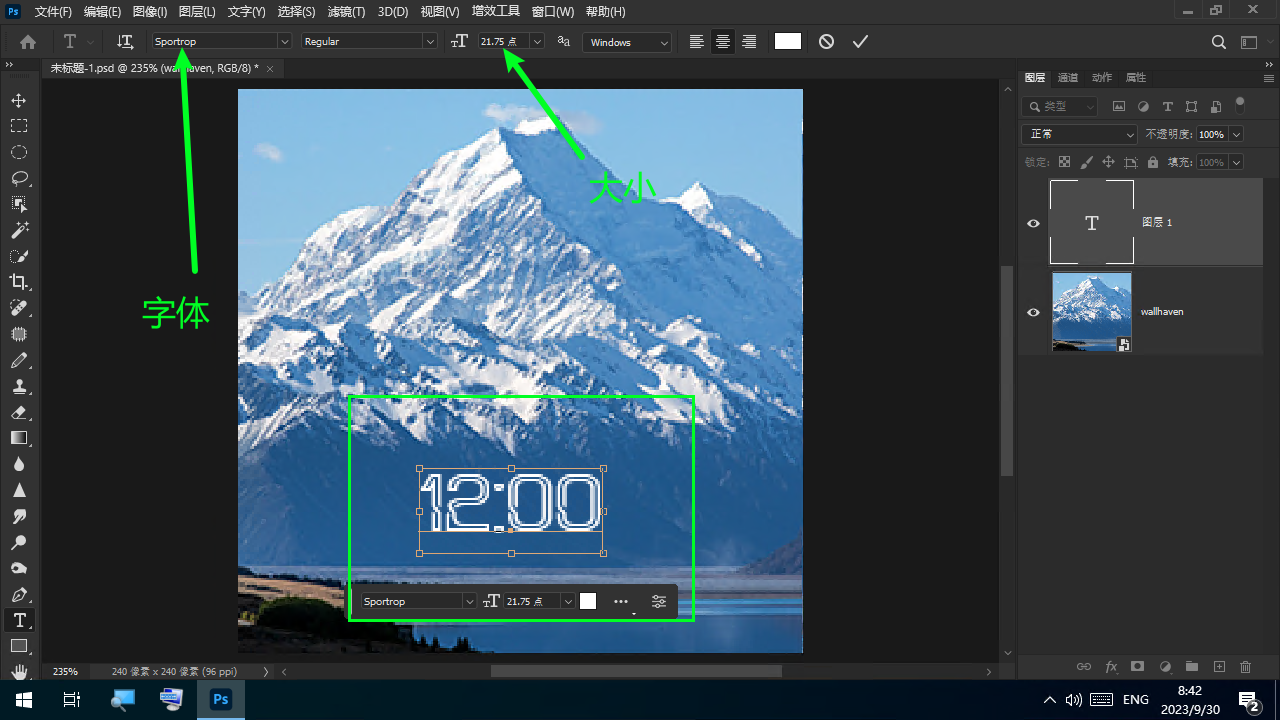The image size is (1280, 720).
Task: Toggle visibility of wallhaven layer
Action: (x=1034, y=312)
